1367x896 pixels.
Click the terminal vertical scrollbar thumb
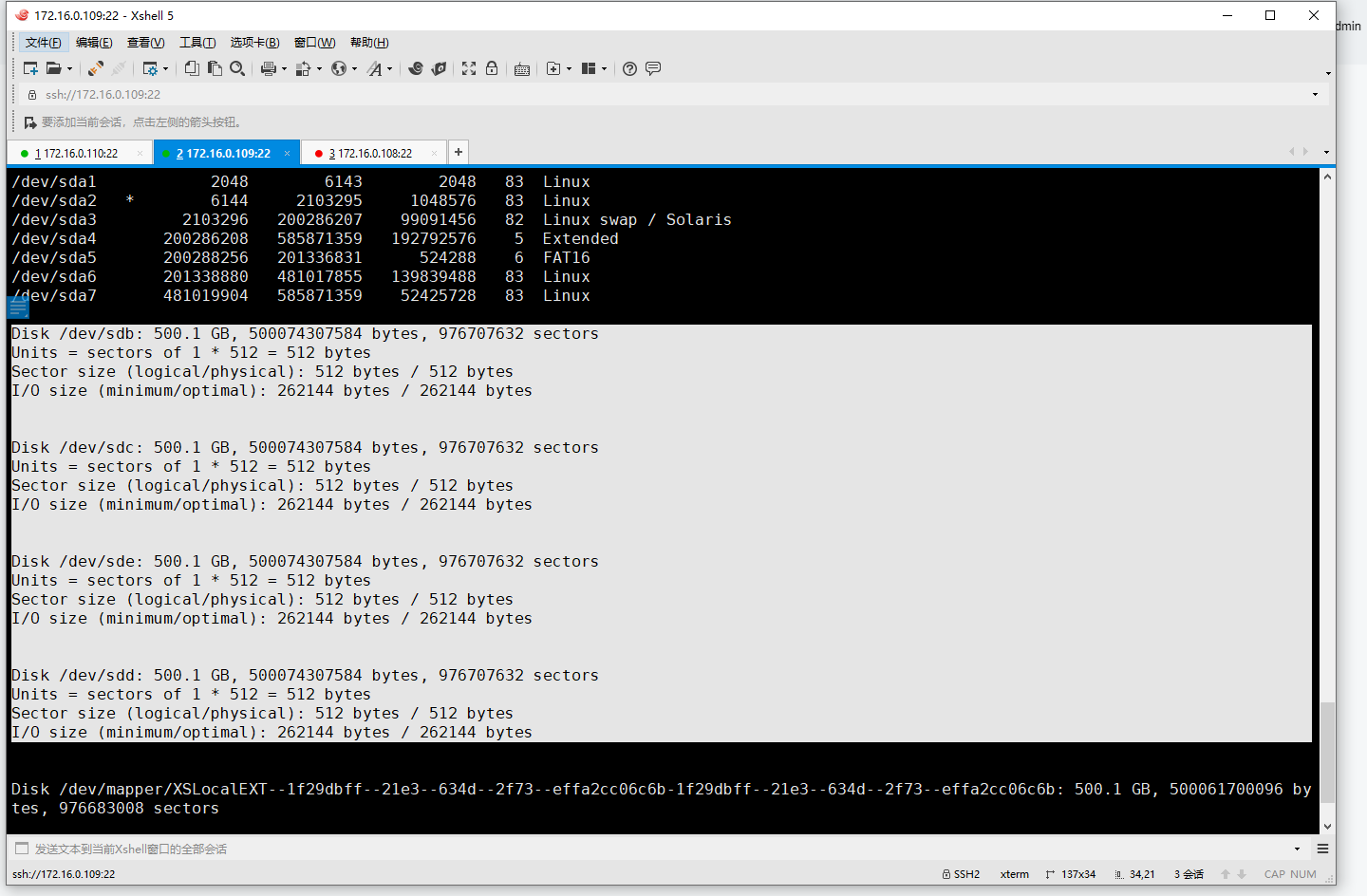(x=1327, y=753)
